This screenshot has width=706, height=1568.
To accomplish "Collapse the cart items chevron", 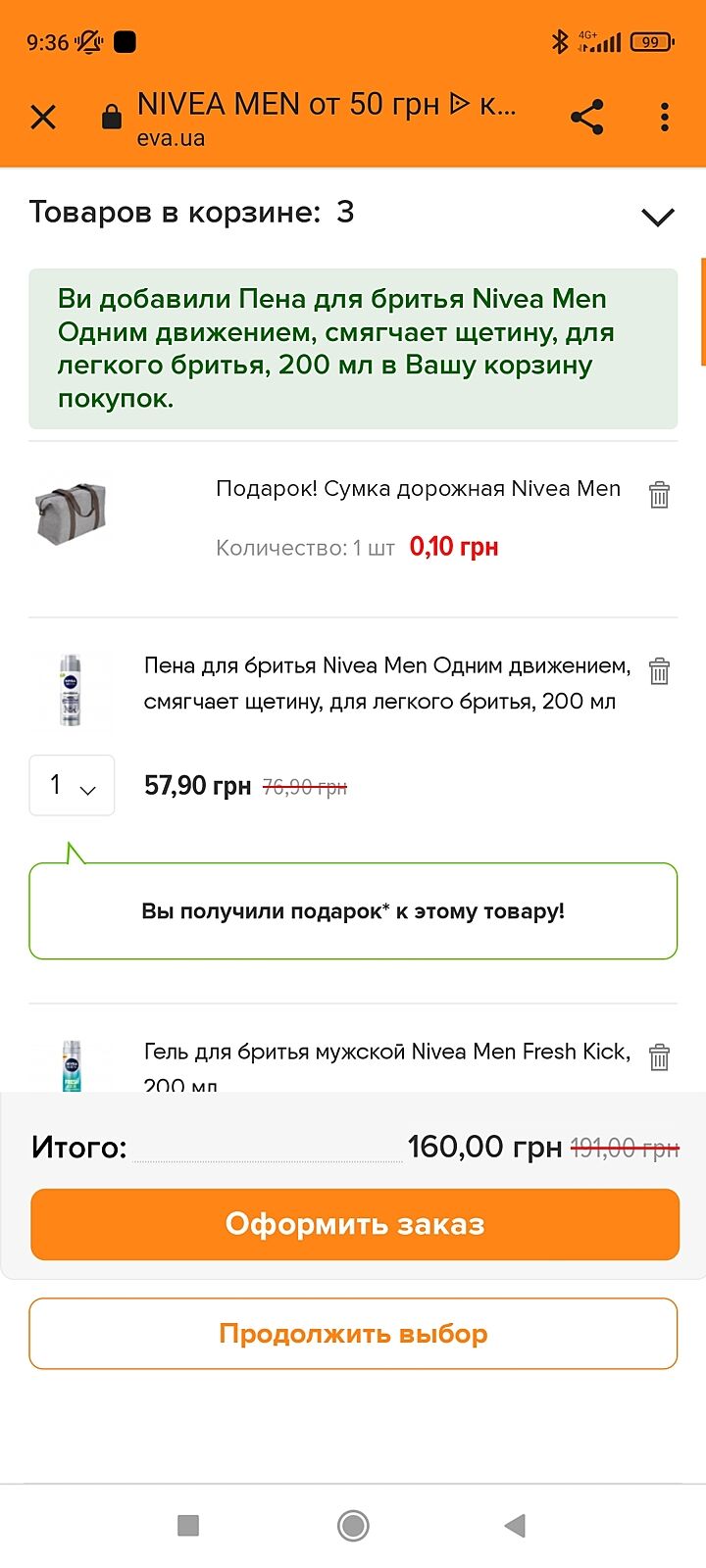I will tap(657, 216).
